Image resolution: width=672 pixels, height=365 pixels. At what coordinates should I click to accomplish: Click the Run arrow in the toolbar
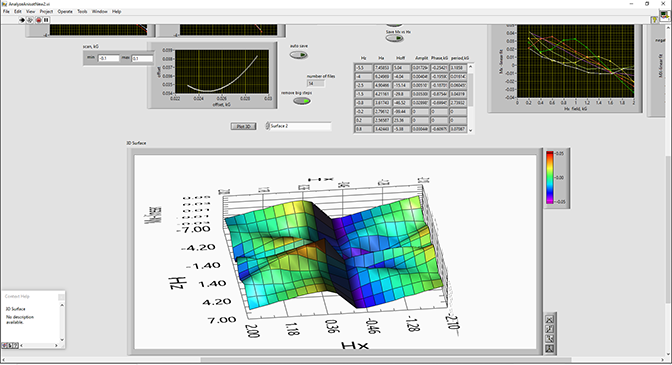(22, 20)
